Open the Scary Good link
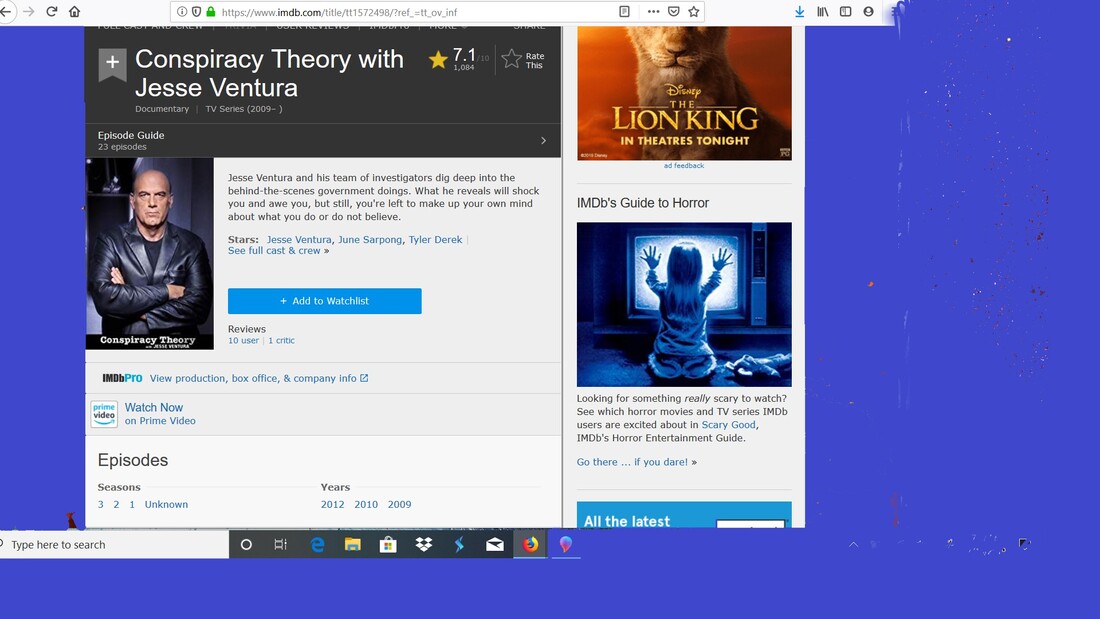This screenshot has width=1100, height=619. (728, 425)
